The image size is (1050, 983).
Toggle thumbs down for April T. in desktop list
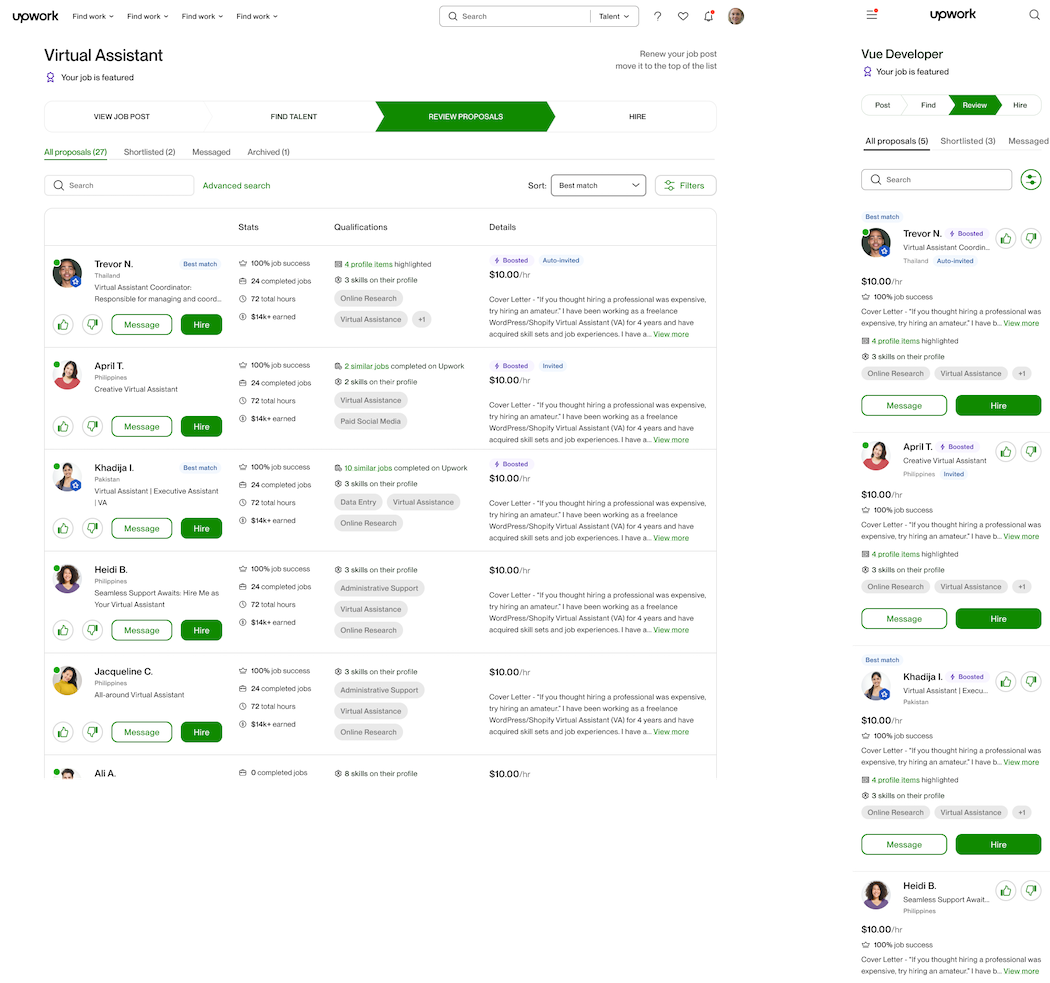point(92,427)
